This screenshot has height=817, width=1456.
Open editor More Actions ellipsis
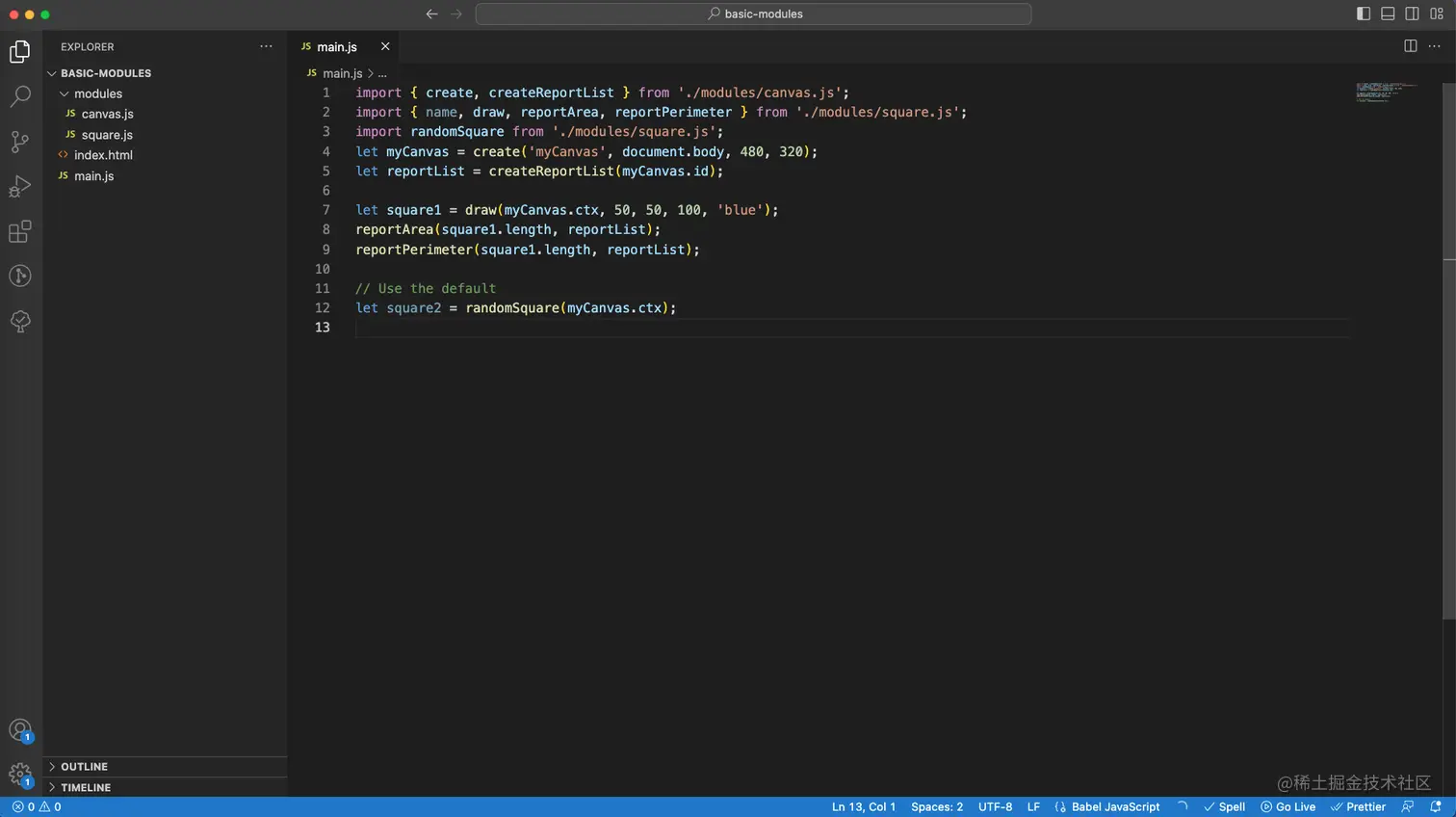click(1435, 46)
